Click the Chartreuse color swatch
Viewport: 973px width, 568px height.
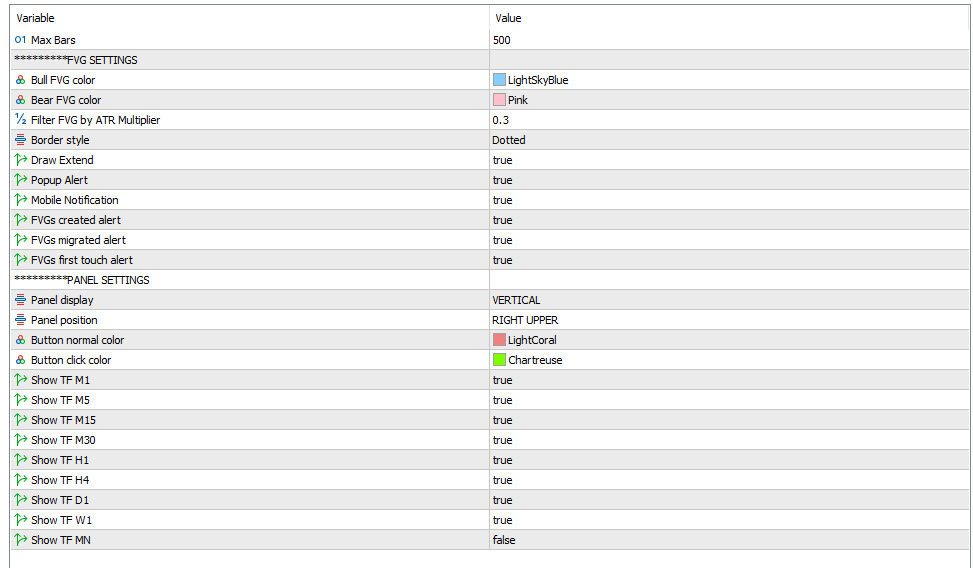click(x=499, y=360)
